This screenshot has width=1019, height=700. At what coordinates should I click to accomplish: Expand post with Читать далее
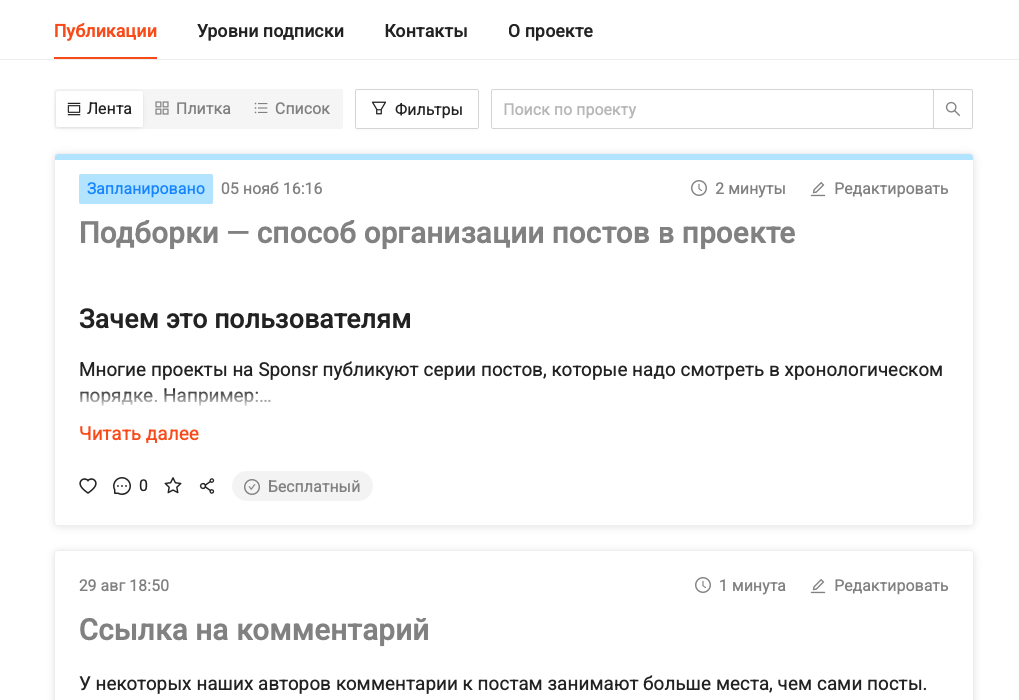point(139,433)
